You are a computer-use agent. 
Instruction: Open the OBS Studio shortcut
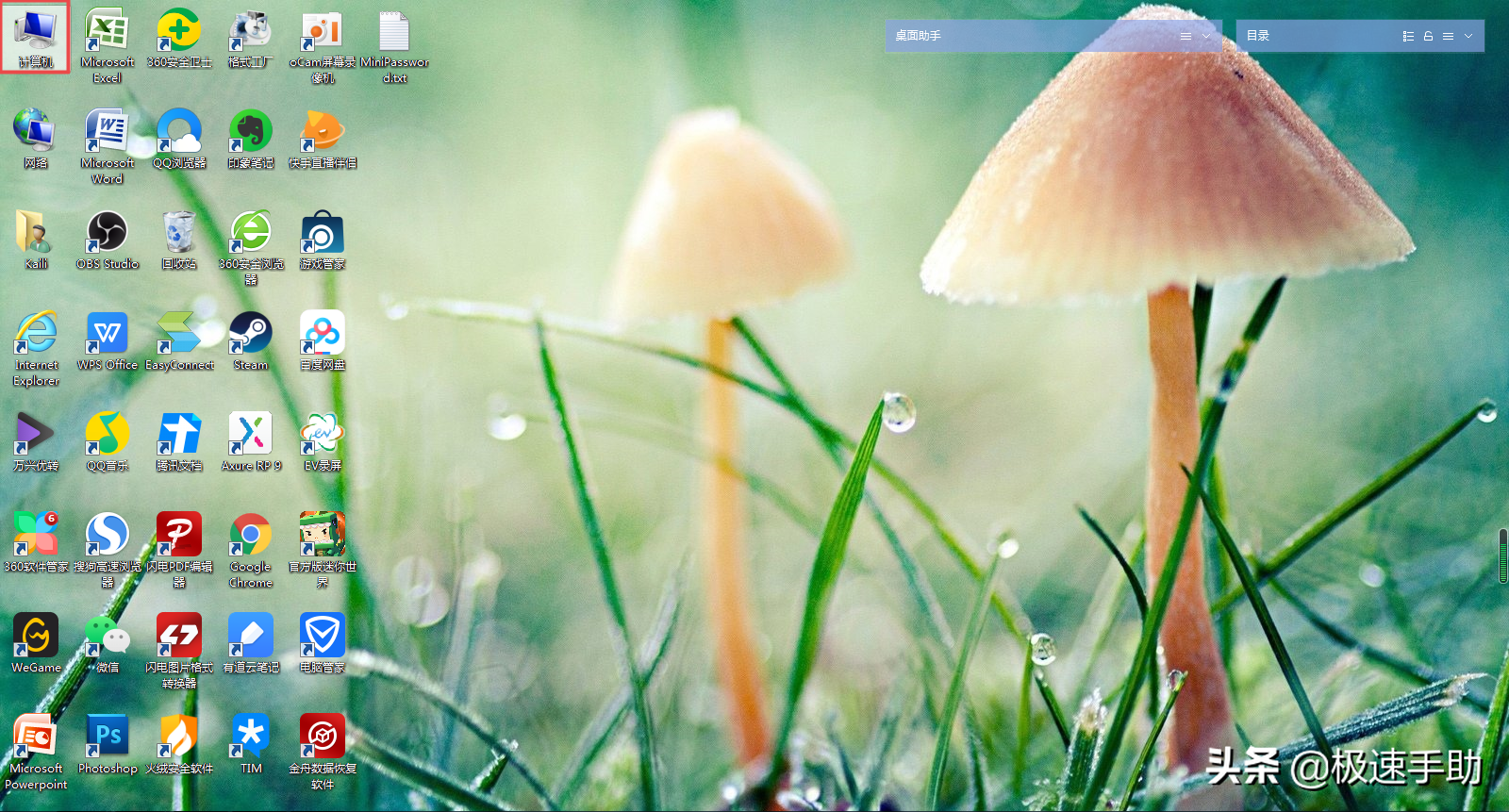click(x=108, y=234)
